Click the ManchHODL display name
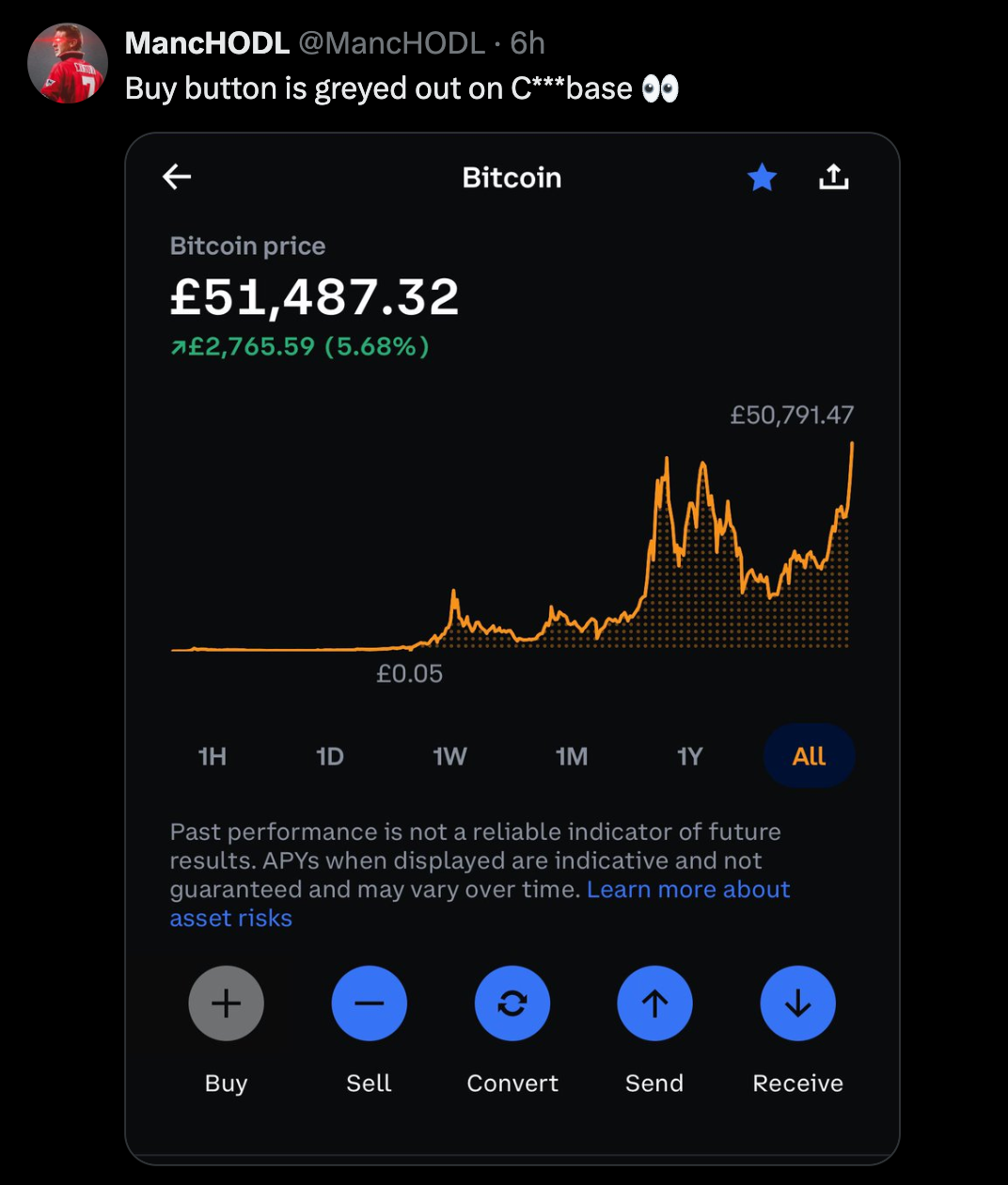Screen dimensions: 1008x1185 pyautogui.click(x=207, y=43)
